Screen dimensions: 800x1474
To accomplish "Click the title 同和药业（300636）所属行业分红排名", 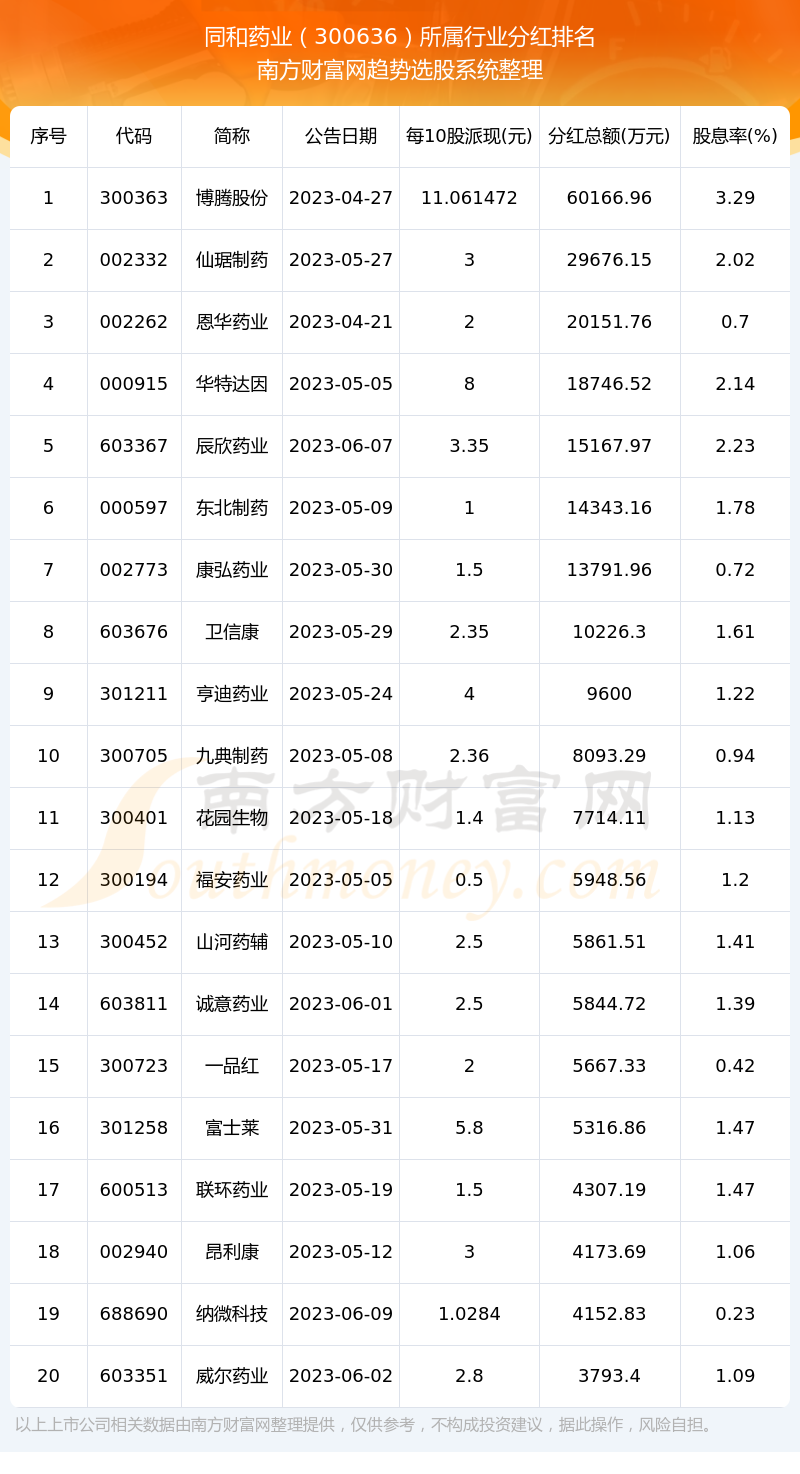I will [400, 37].
